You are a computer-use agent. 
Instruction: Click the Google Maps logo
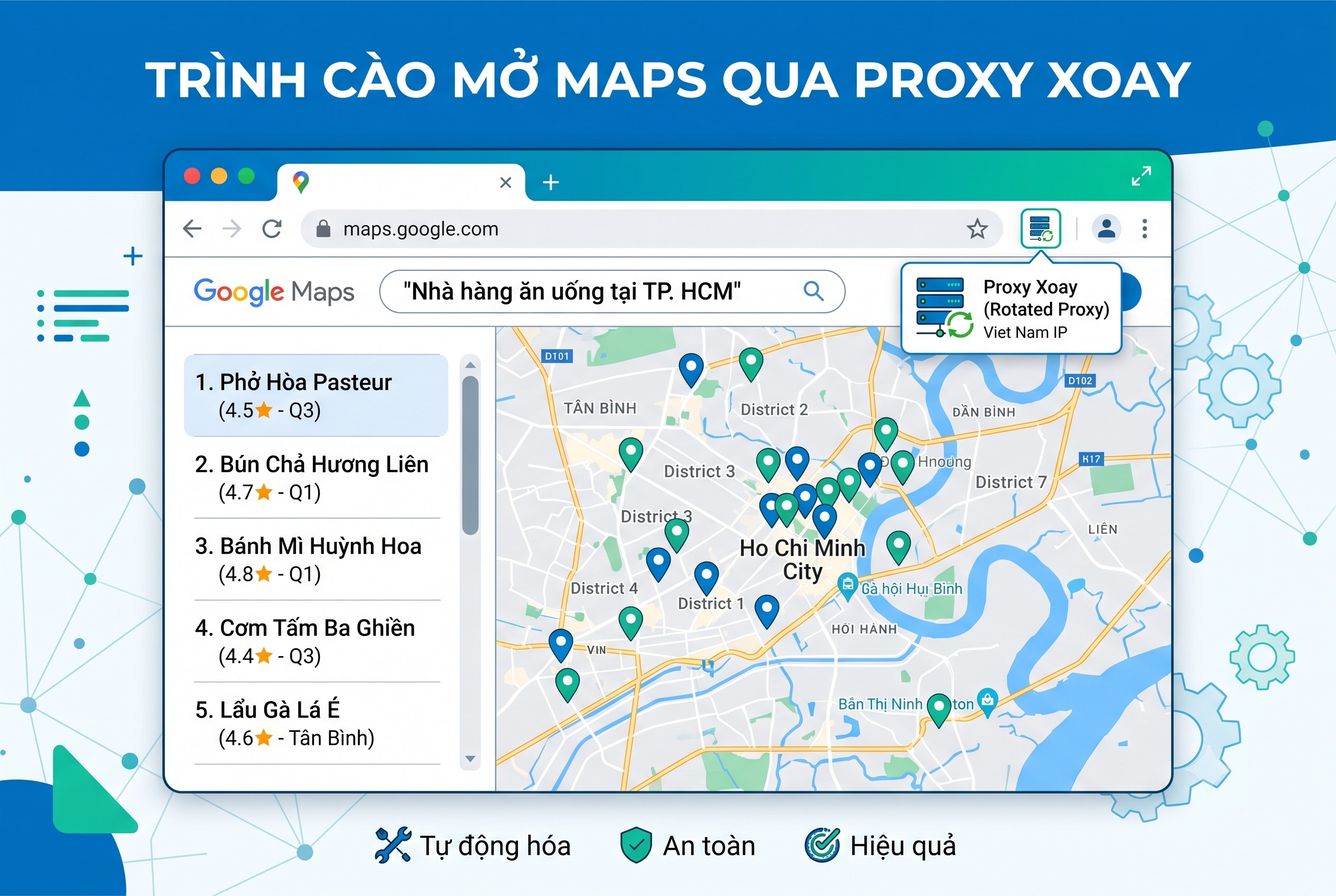pyautogui.click(x=274, y=292)
